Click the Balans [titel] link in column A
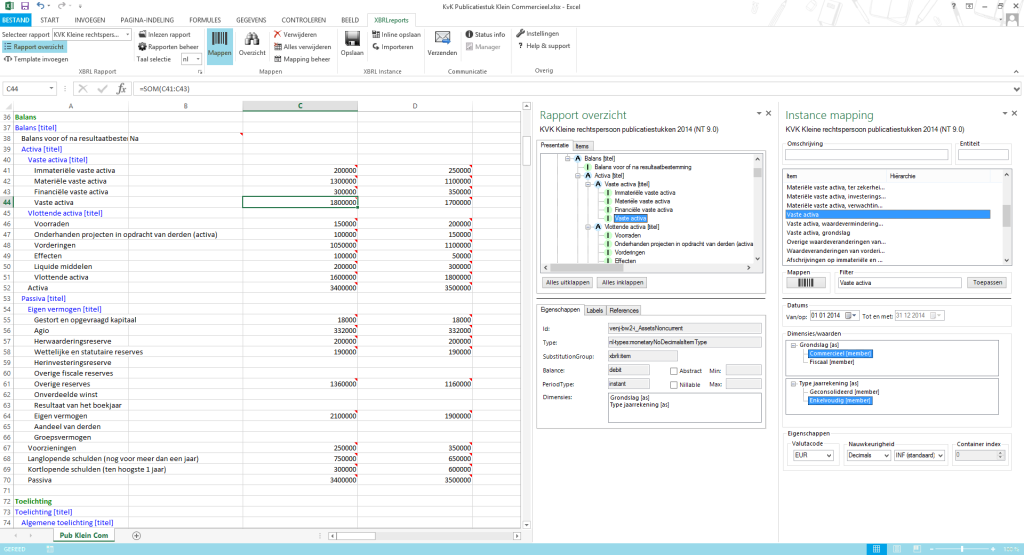The image size is (1024, 555). point(35,128)
